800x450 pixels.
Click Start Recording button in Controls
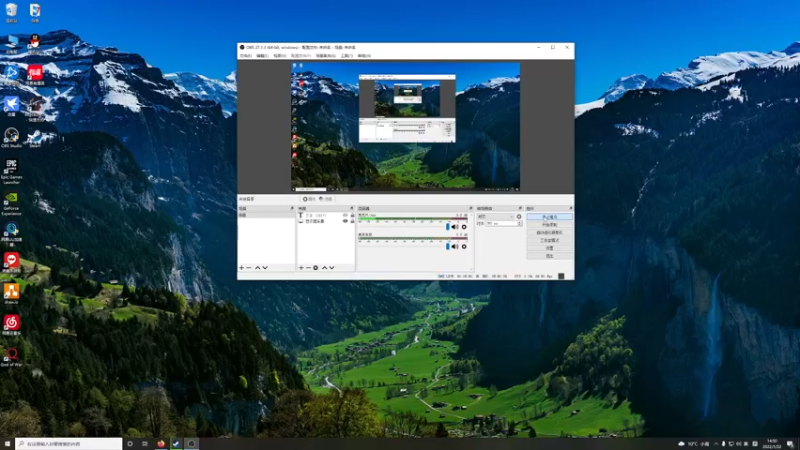coord(549,224)
